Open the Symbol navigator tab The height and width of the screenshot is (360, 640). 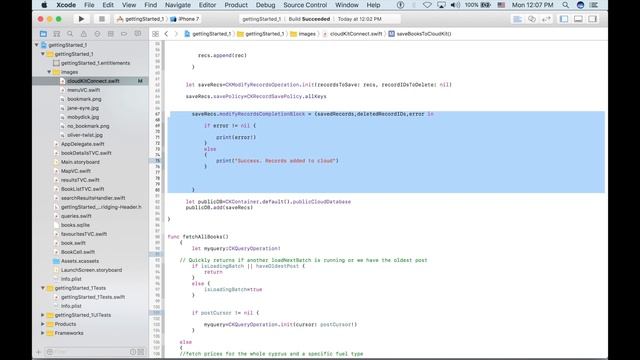pyautogui.click(x=57, y=34)
